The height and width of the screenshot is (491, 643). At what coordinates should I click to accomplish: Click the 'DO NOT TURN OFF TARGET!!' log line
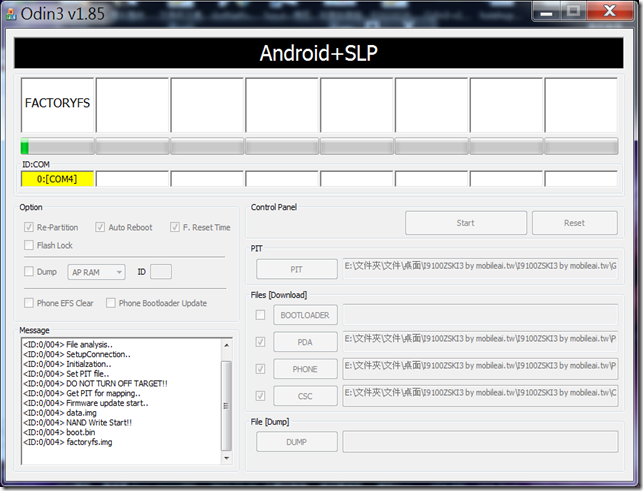pyautogui.click(x=95, y=384)
